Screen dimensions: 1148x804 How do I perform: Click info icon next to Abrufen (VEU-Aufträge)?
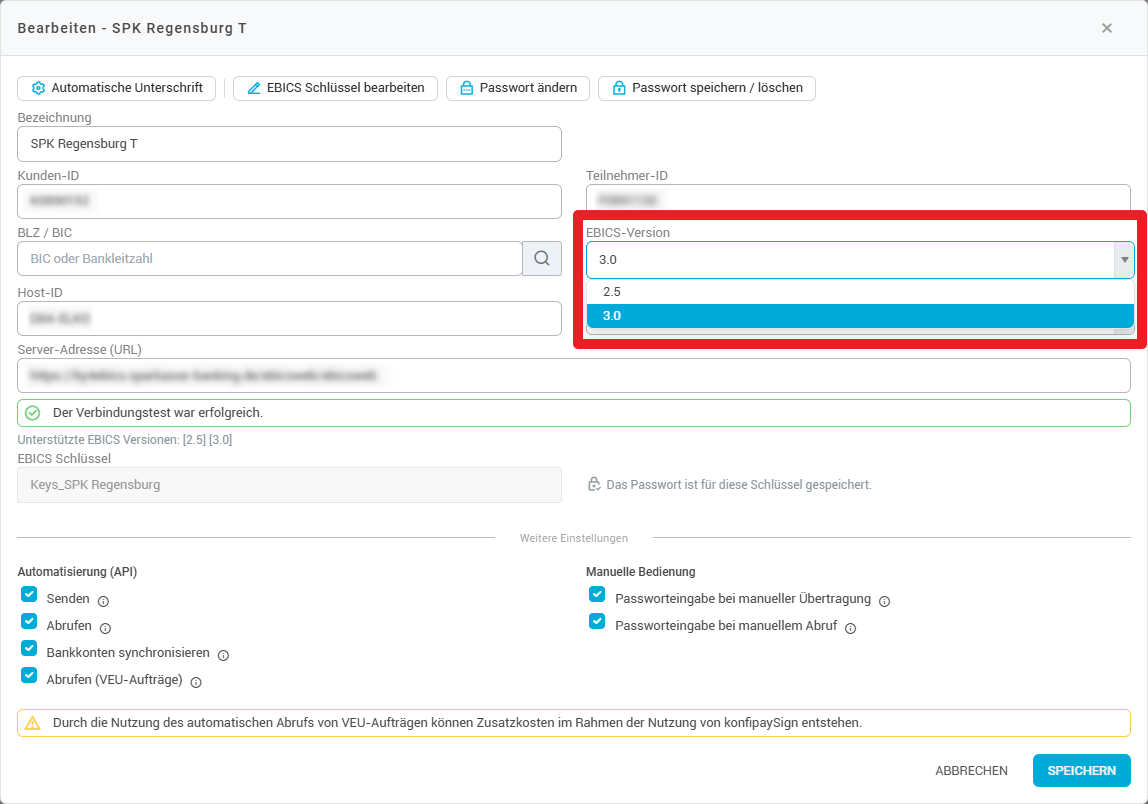coord(196,682)
